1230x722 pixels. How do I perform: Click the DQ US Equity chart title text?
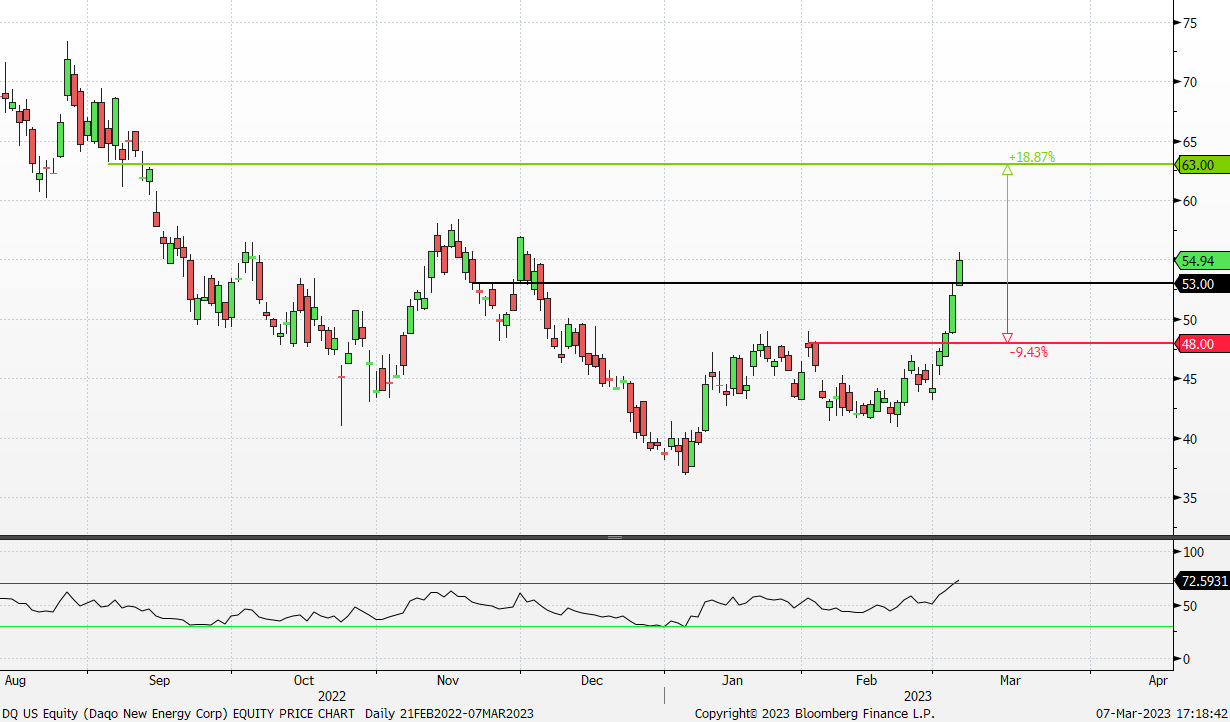270,713
